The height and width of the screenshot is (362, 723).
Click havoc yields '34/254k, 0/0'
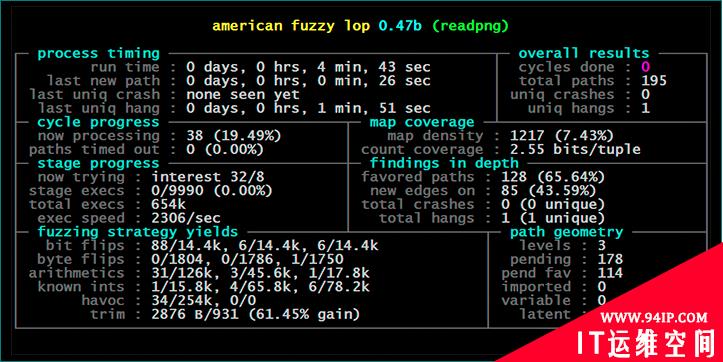coord(203,301)
